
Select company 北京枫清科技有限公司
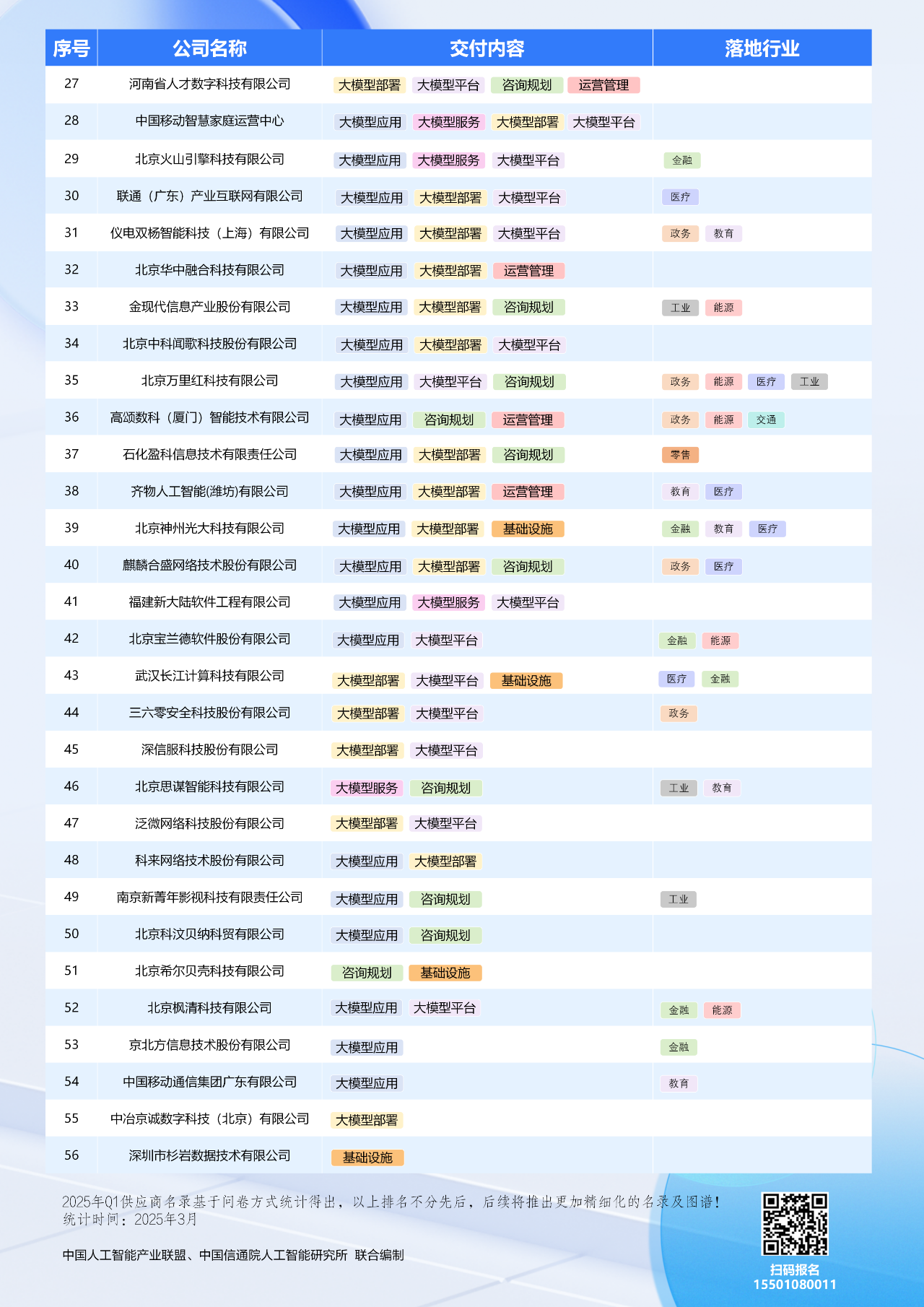tap(209, 1007)
